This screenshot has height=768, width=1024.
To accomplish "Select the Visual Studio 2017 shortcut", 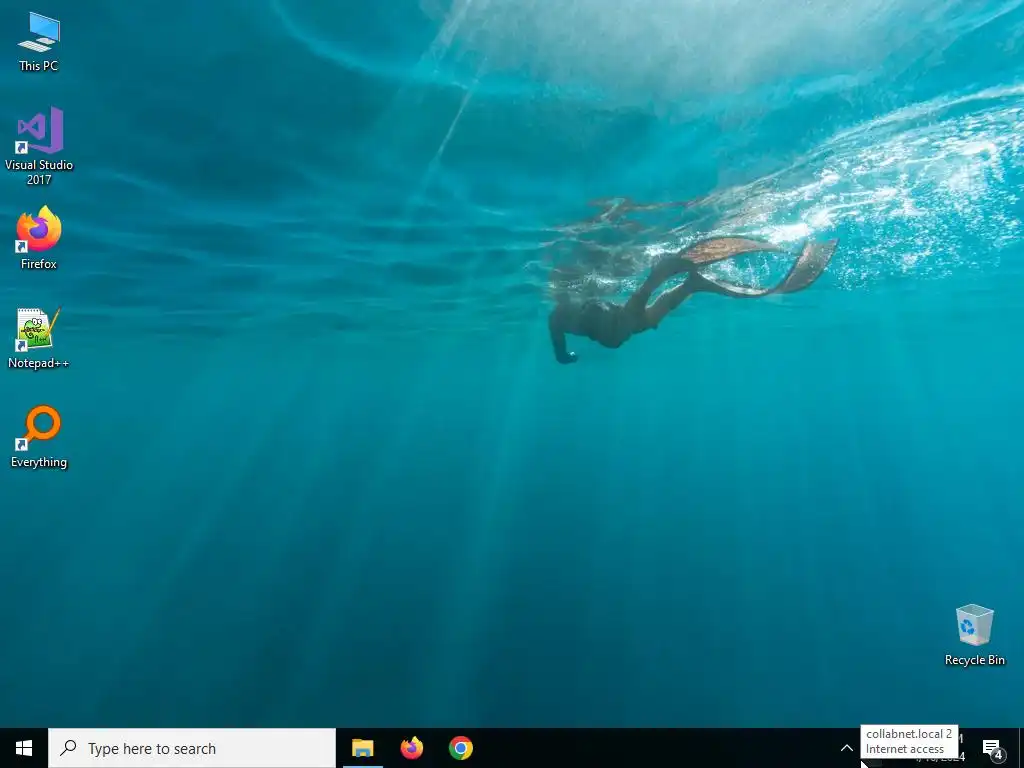I will pyautogui.click(x=39, y=146).
